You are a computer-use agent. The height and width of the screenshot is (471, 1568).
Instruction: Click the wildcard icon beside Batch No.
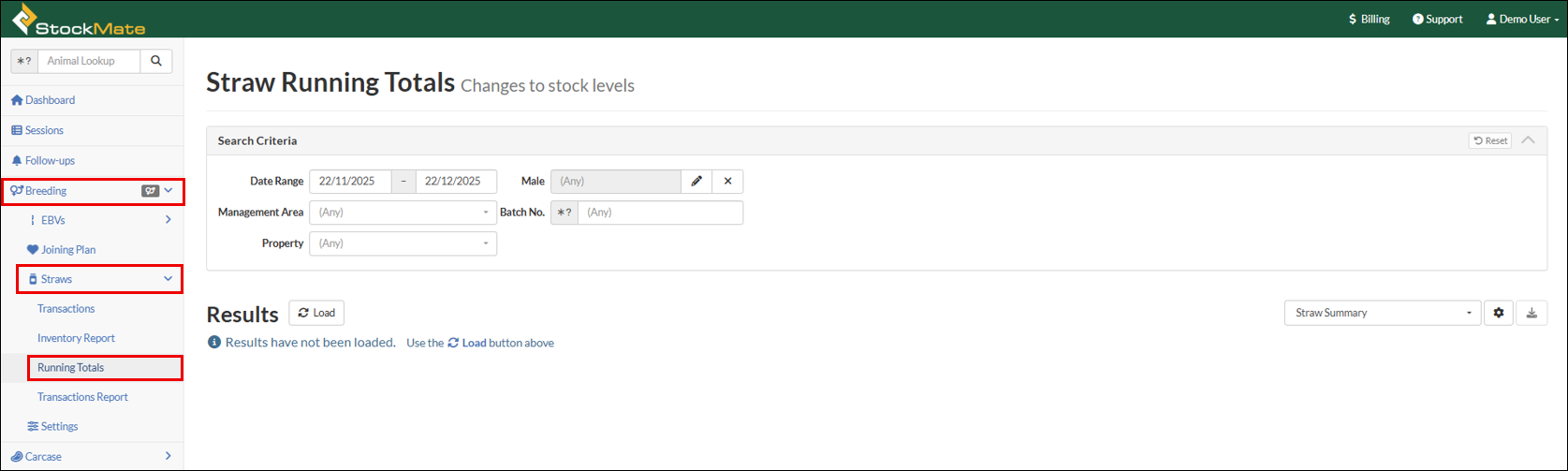tap(564, 213)
